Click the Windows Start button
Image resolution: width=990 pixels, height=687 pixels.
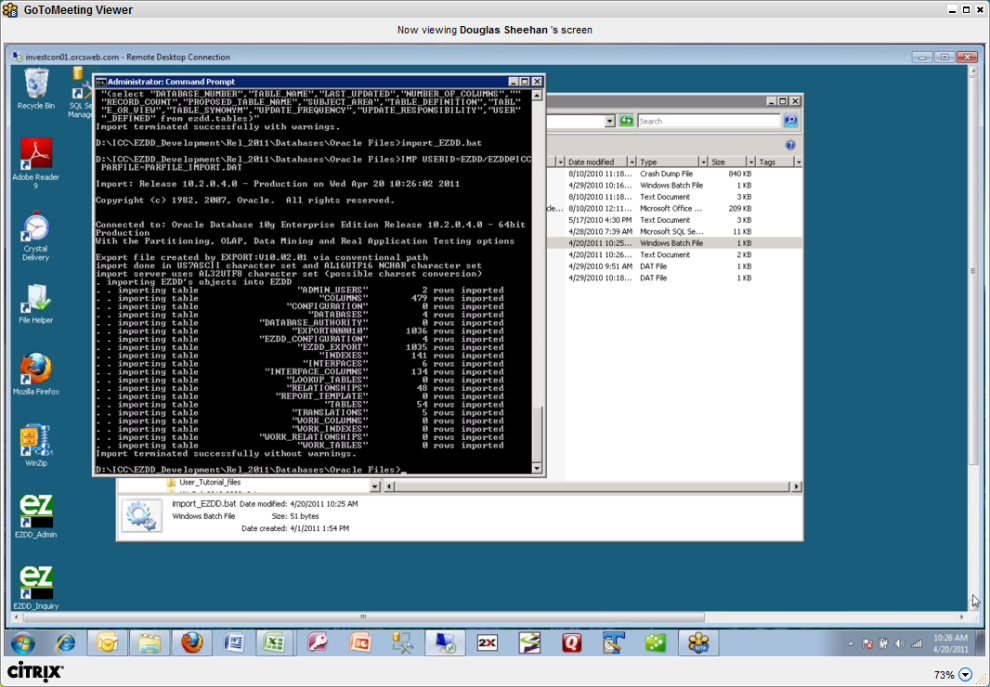click(x=22, y=642)
